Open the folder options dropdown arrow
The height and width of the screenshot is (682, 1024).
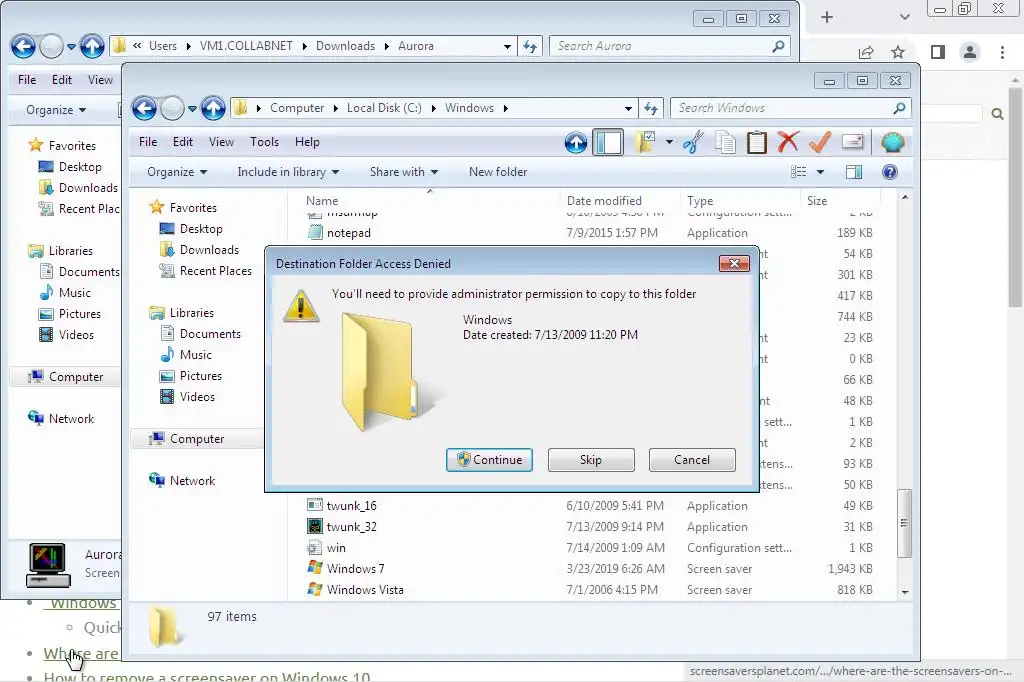click(x=669, y=142)
